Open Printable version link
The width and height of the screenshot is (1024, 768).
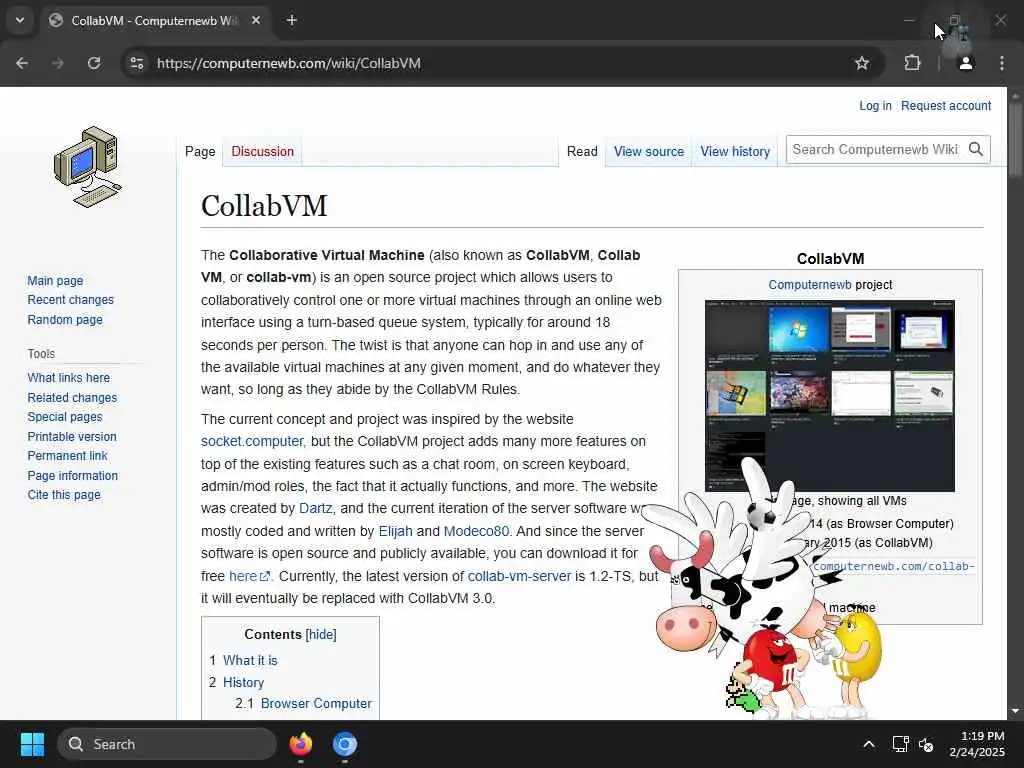72,437
